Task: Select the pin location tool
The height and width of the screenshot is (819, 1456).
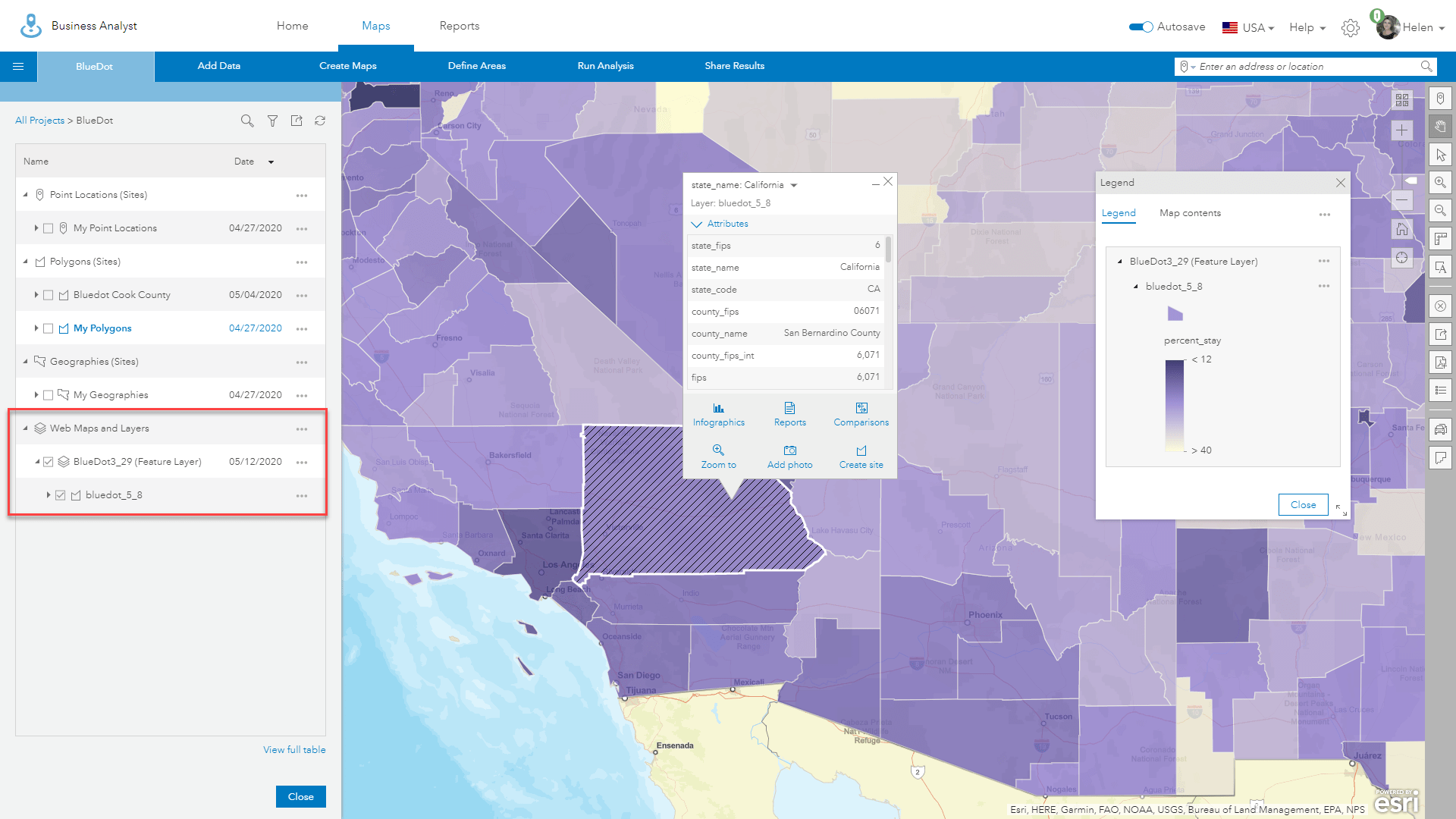Action: 1440,99
